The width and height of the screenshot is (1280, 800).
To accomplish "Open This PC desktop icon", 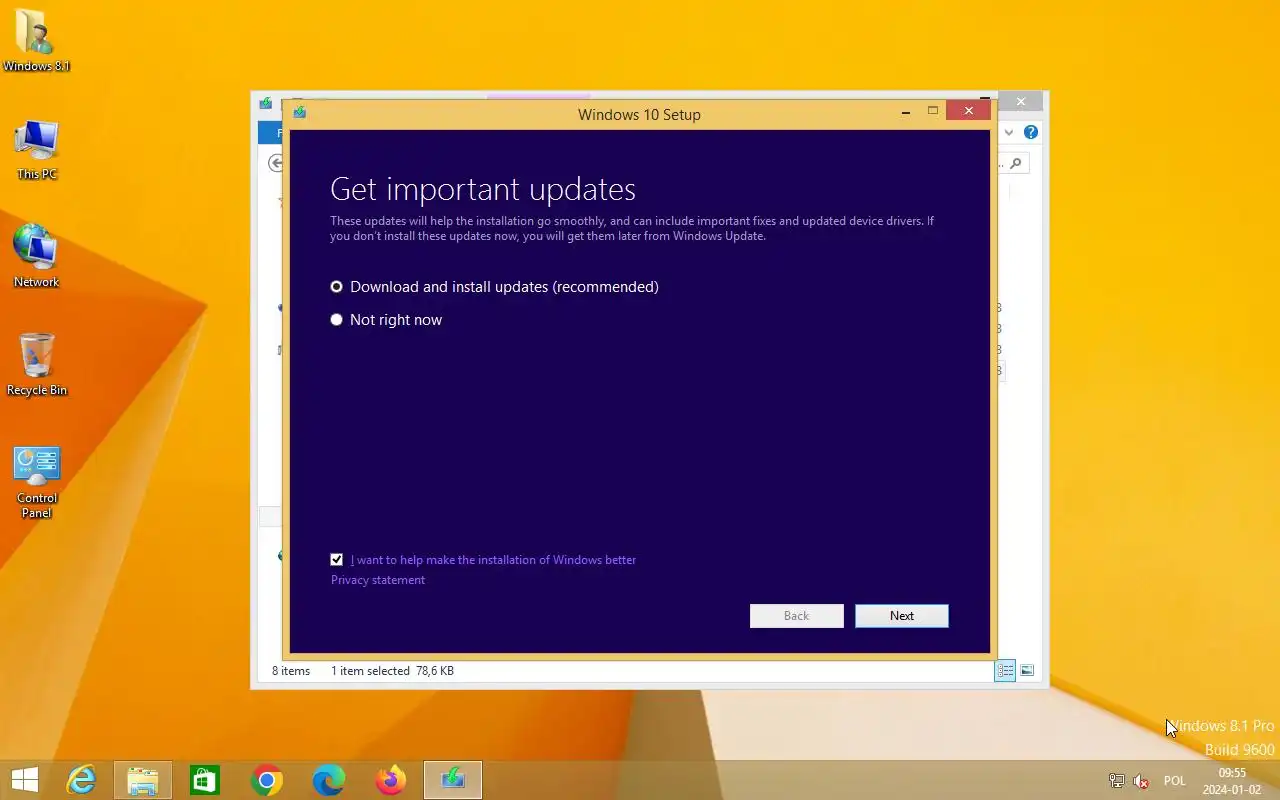I will [x=36, y=150].
